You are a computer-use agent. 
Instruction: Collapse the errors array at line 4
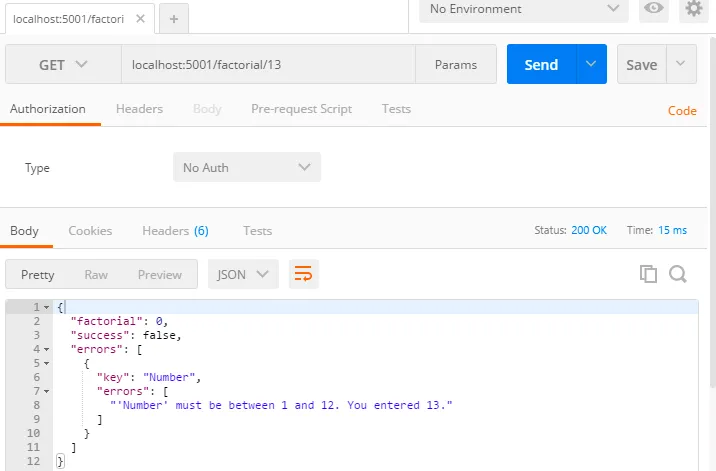47,349
